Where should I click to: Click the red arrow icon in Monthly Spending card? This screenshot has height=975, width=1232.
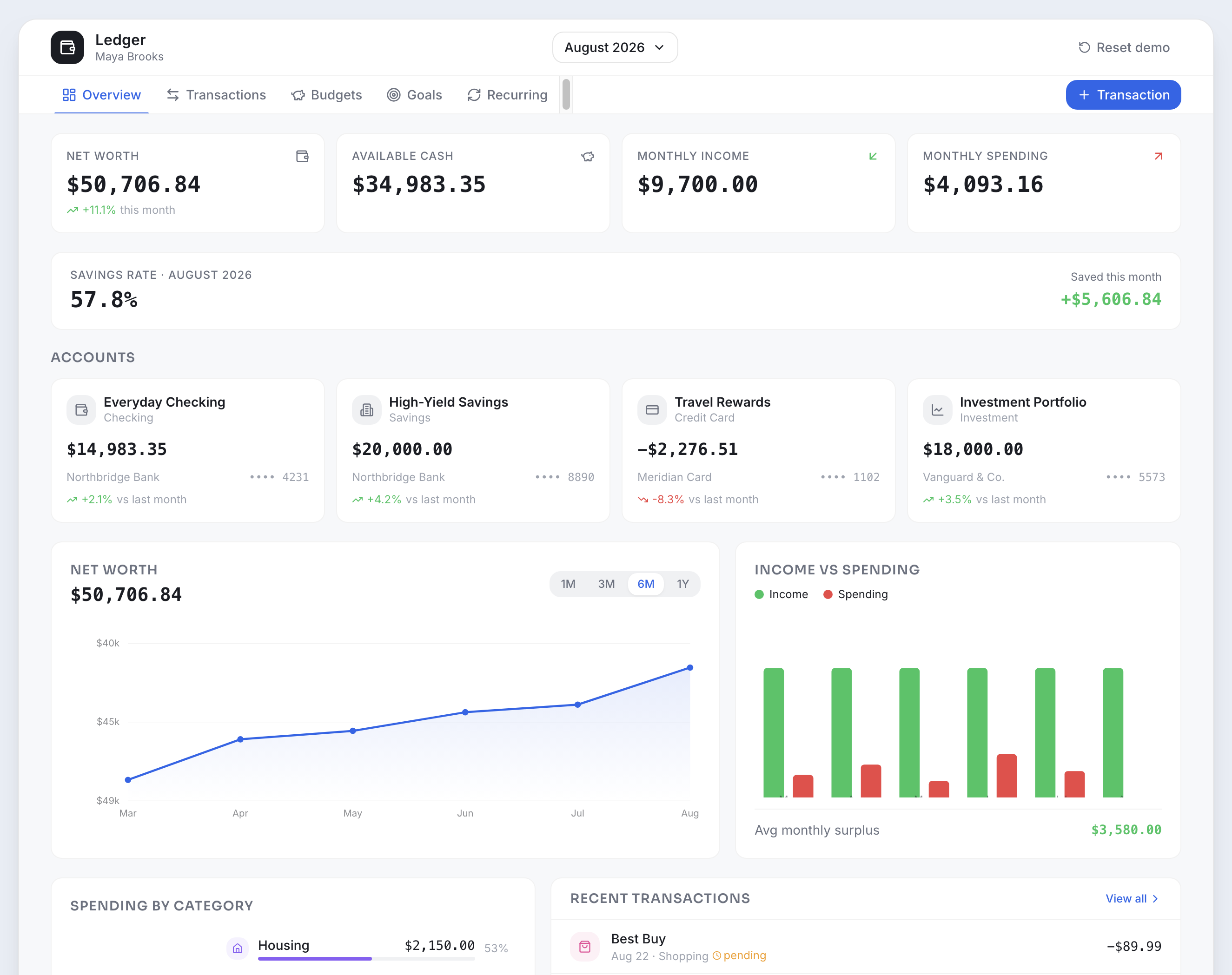click(x=1159, y=156)
